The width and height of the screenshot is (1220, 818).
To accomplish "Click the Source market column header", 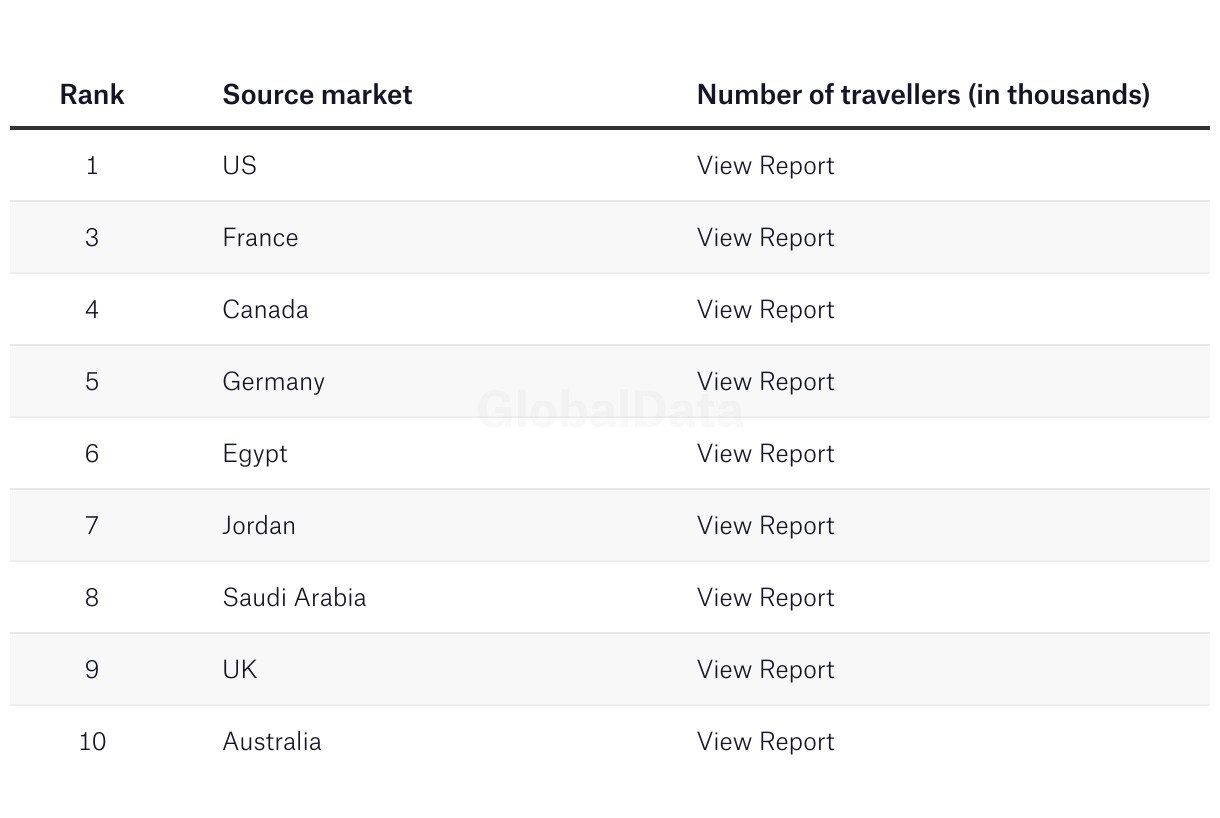I will [317, 95].
